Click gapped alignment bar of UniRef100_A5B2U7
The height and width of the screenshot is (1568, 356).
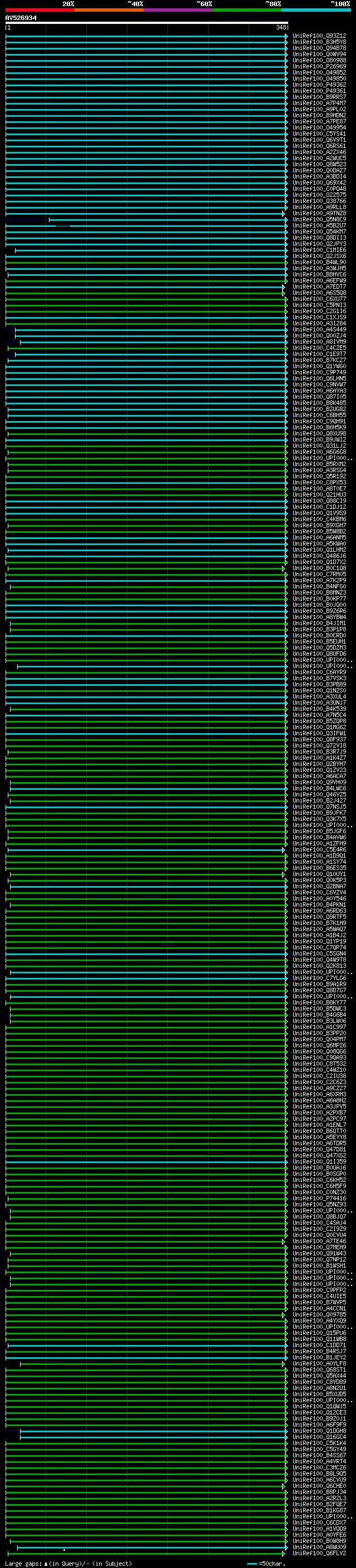147,226
